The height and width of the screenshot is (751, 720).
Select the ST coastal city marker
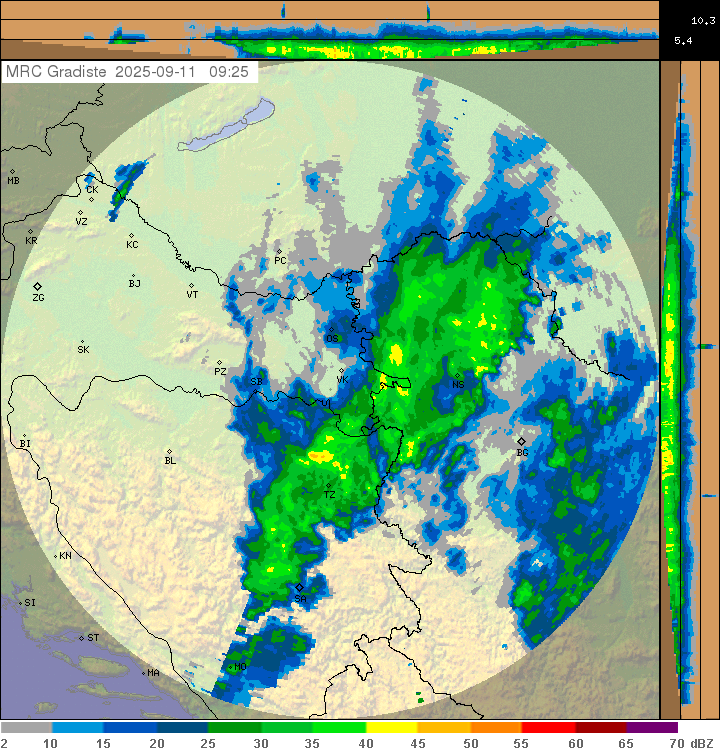coord(82,637)
